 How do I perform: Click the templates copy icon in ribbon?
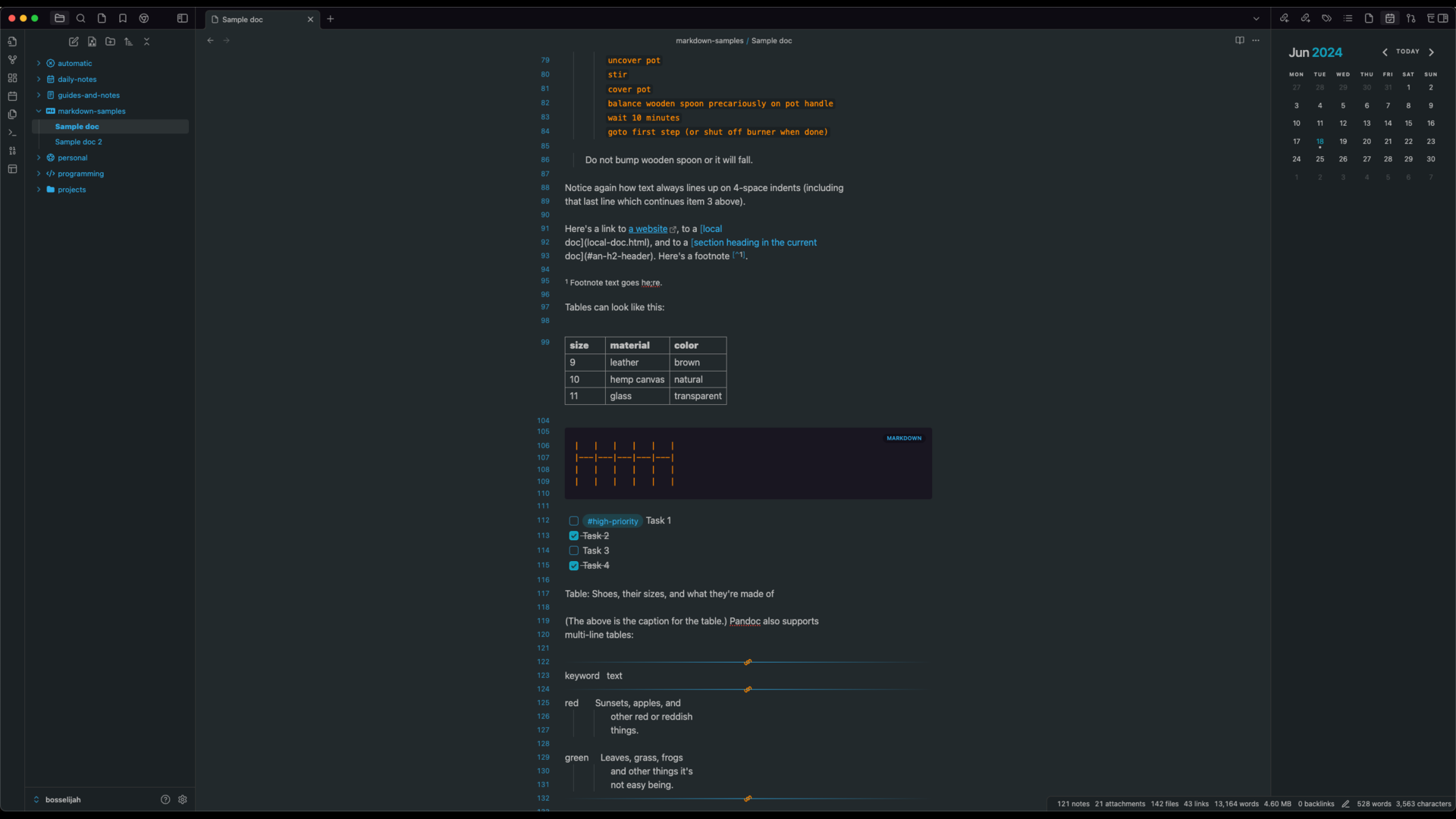(12, 115)
